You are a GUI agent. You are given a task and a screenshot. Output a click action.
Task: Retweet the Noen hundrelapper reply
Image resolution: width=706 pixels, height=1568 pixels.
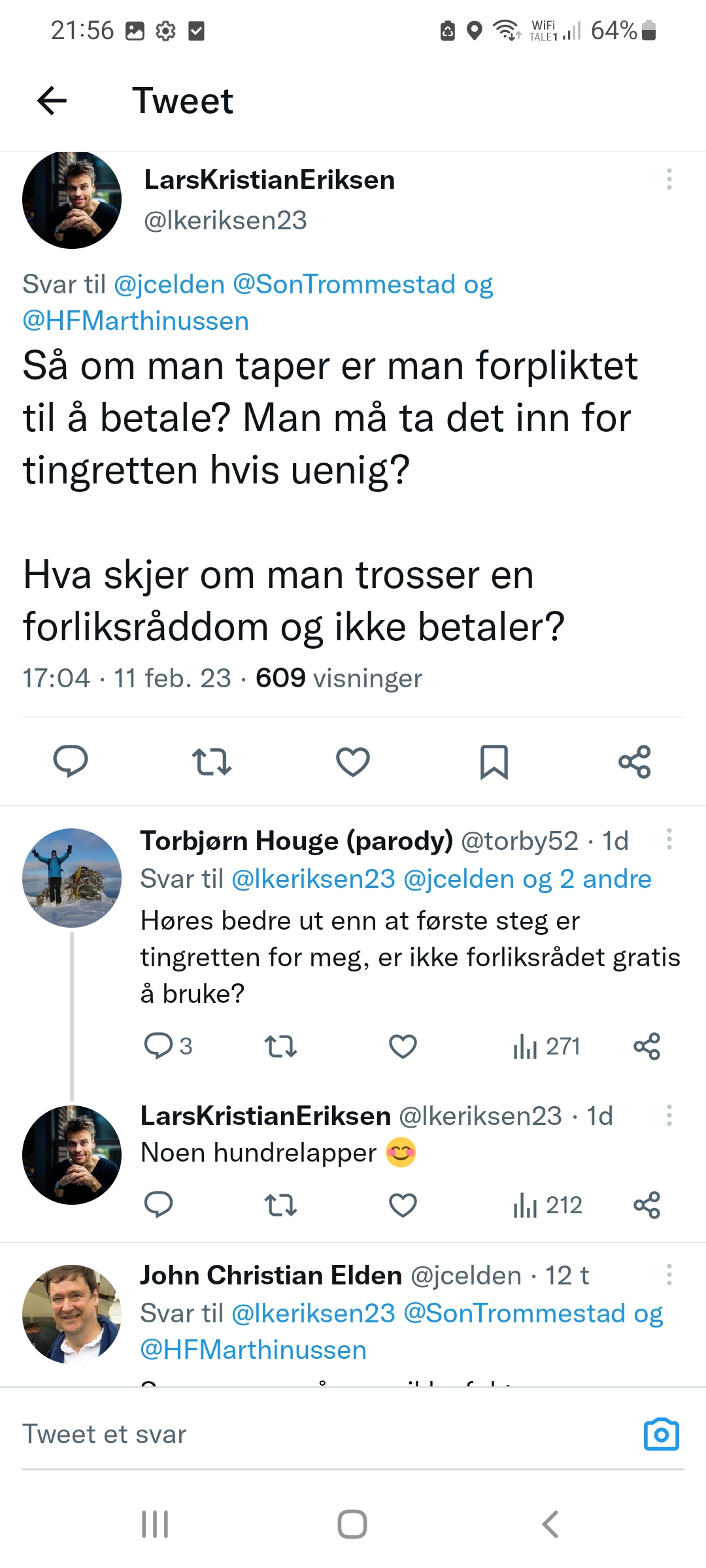[280, 1205]
